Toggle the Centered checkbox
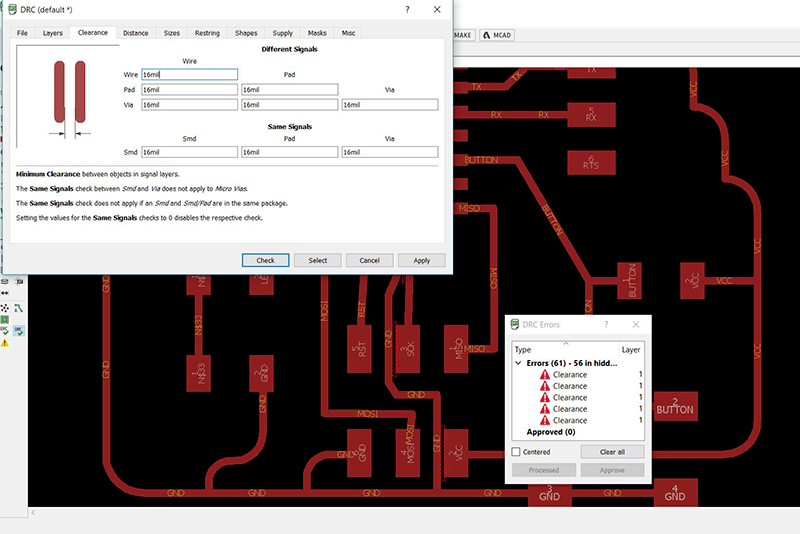This screenshot has width=800, height=534. click(516, 452)
